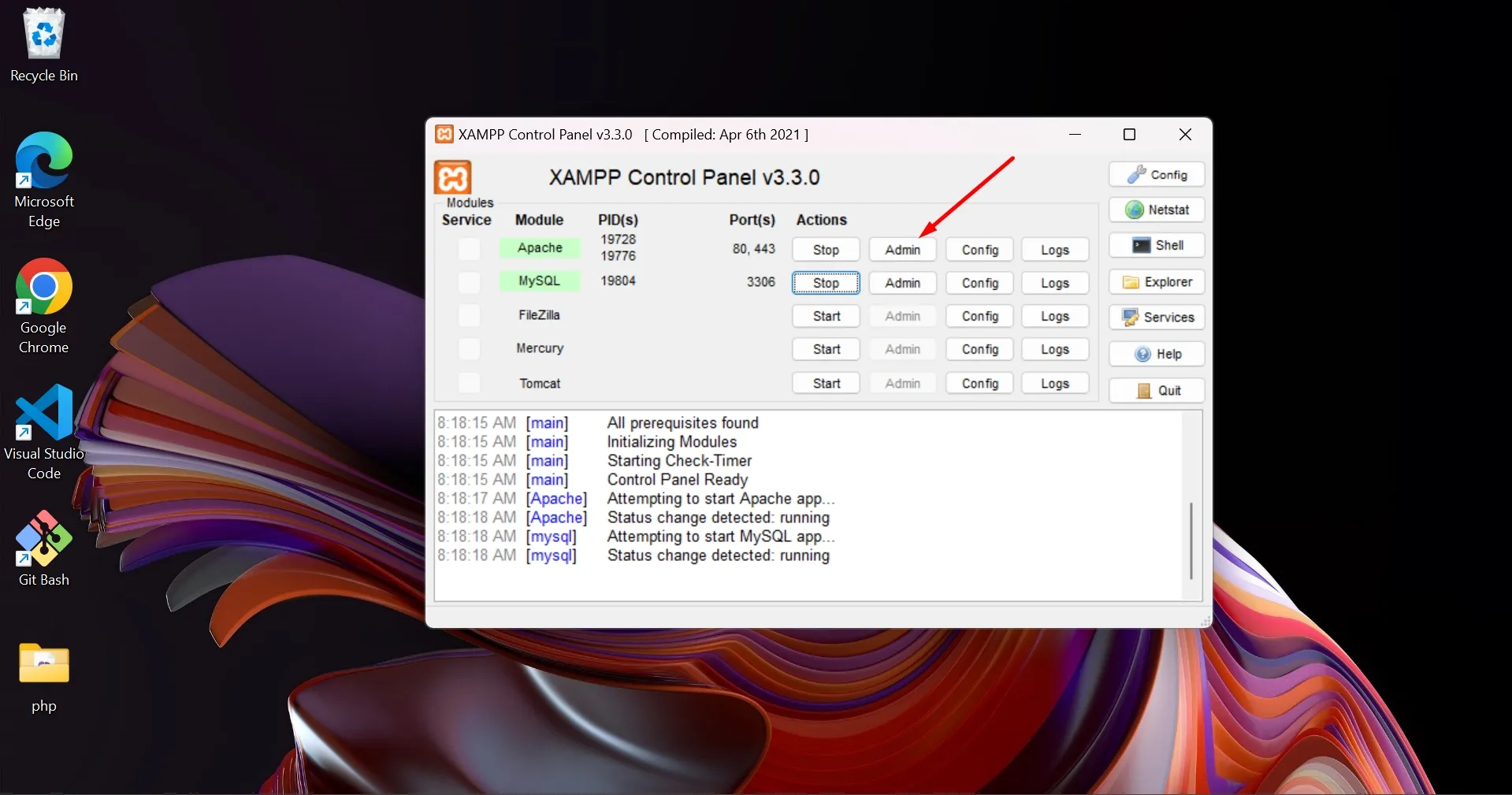Close the XAMPP Control Panel window

pyautogui.click(x=1185, y=135)
